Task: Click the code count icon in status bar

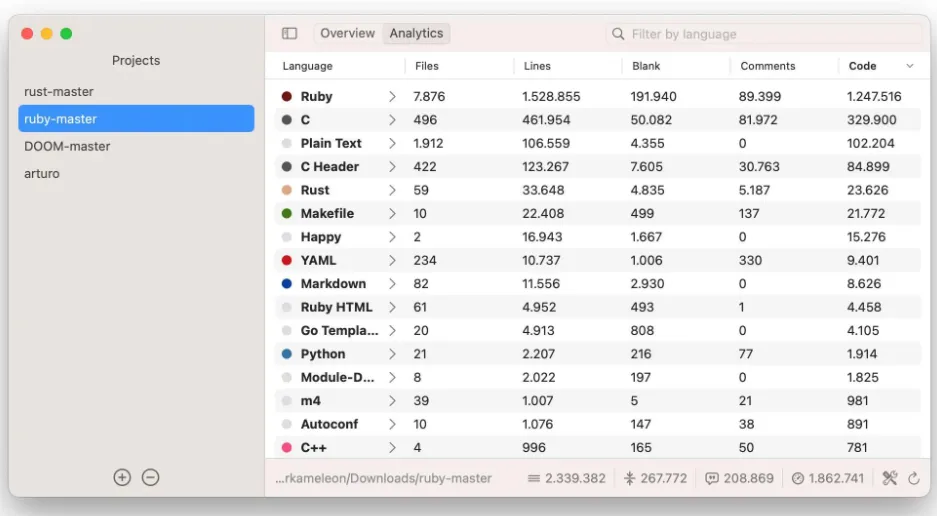Action: (798, 478)
